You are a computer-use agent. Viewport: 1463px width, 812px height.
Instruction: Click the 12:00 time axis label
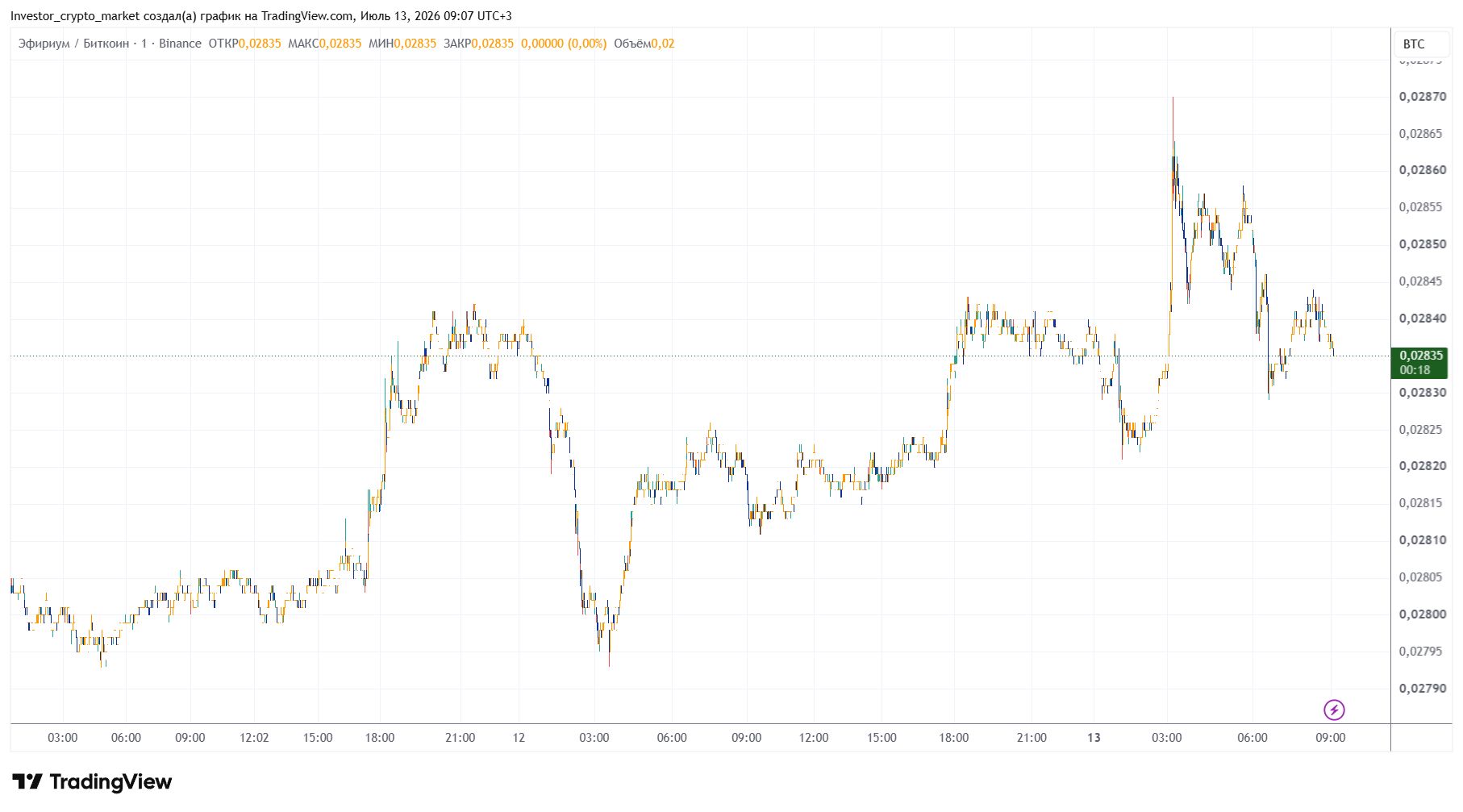click(x=814, y=738)
